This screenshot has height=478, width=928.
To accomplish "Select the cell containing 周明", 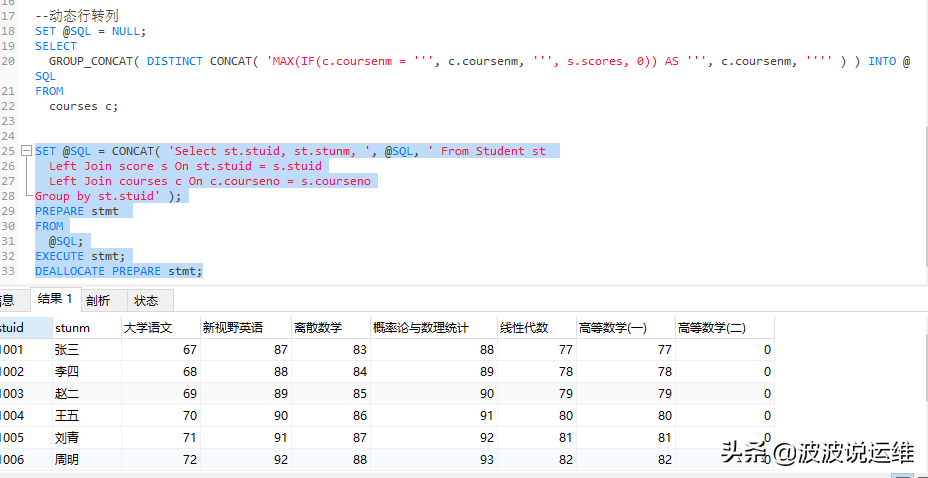I will pos(87,460).
